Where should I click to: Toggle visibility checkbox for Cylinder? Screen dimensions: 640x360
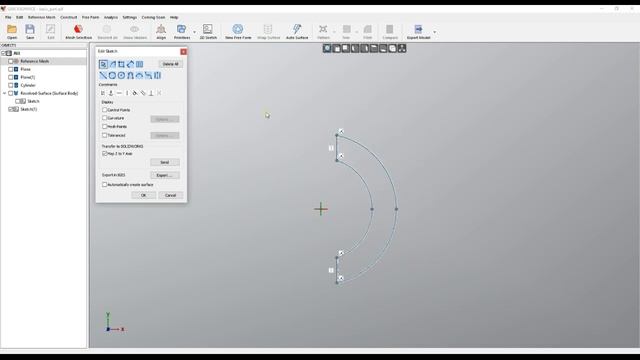pyautogui.click(x=11, y=85)
